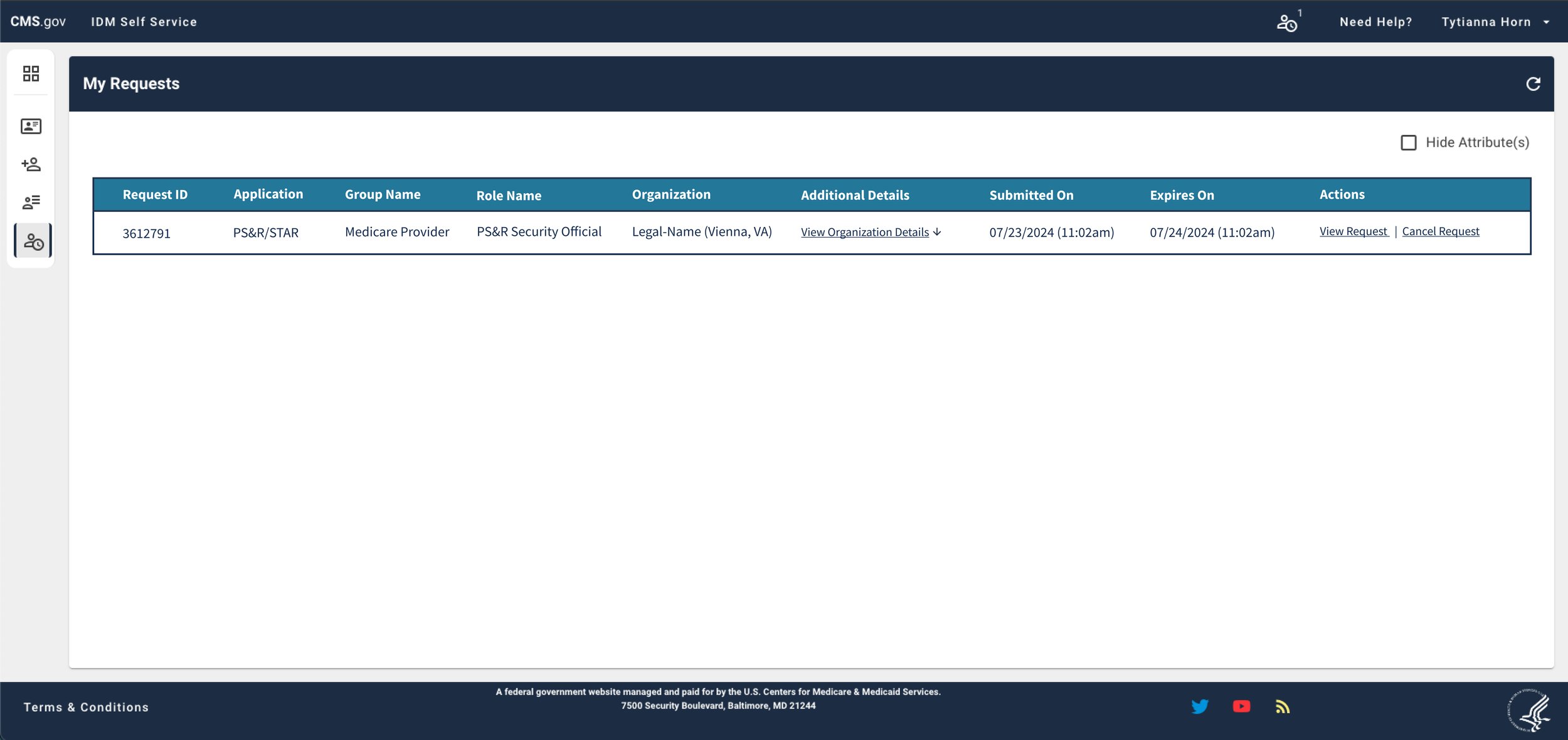Open the YouTube footer icon

pos(1241,707)
